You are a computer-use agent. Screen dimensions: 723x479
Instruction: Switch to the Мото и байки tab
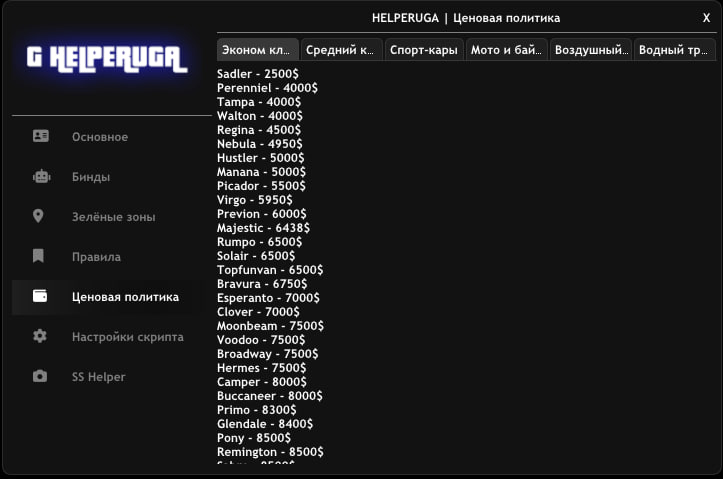(x=507, y=50)
